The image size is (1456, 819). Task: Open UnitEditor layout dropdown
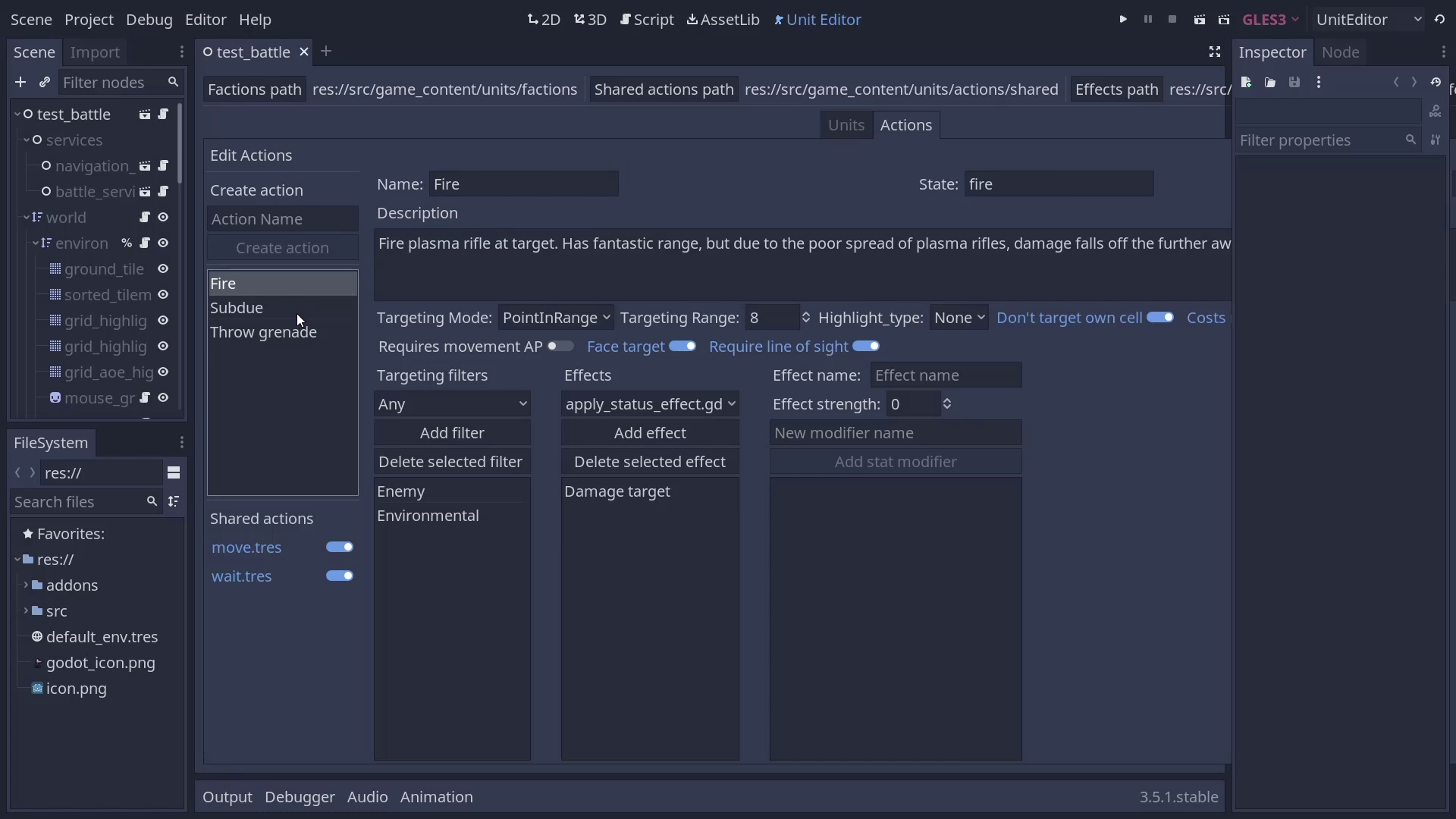pyautogui.click(x=1369, y=20)
